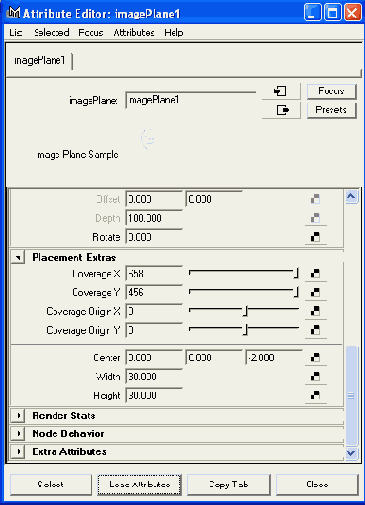This screenshot has width=365, height=505.
Task: Click the map button beside Center
Action: tap(315, 358)
